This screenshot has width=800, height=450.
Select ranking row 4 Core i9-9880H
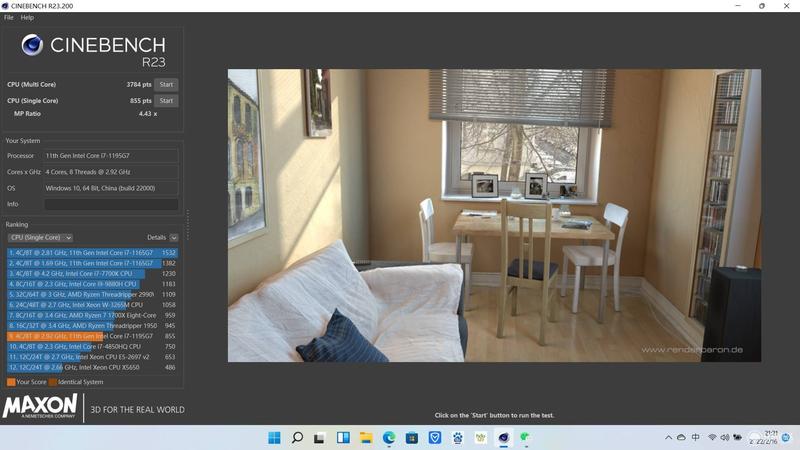pyautogui.click(x=92, y=284)
